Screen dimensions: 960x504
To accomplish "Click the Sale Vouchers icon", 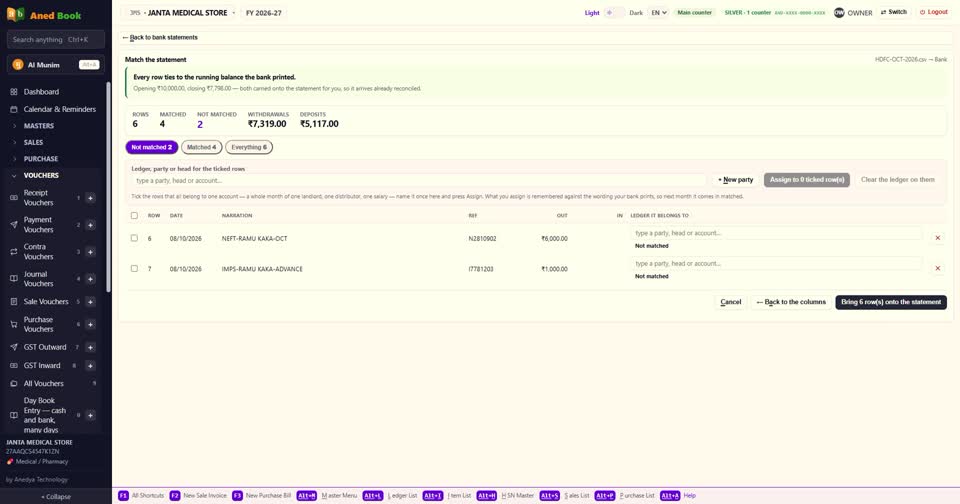I will 13,301.
